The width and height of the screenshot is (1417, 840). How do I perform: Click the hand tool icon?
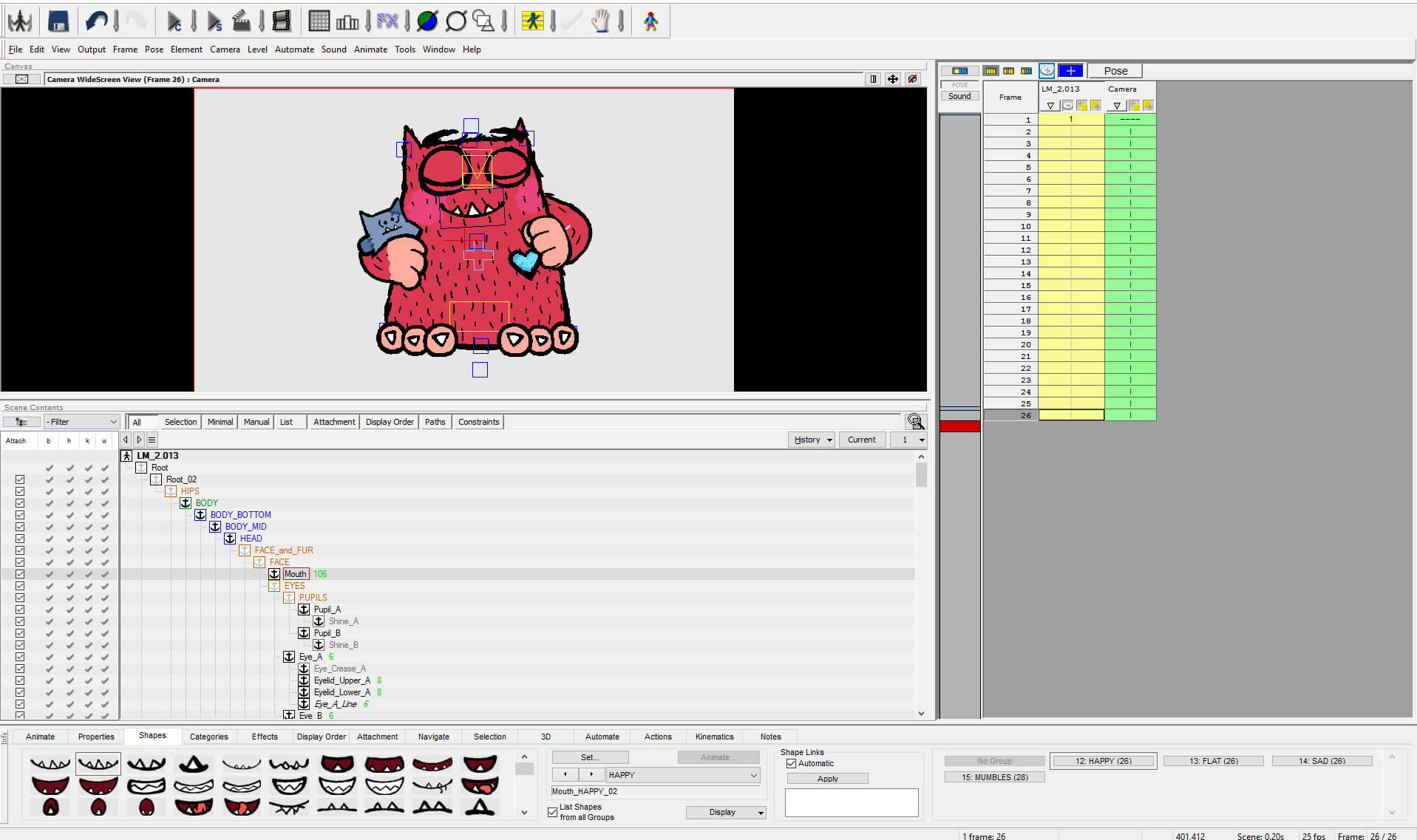click(600, 21)
